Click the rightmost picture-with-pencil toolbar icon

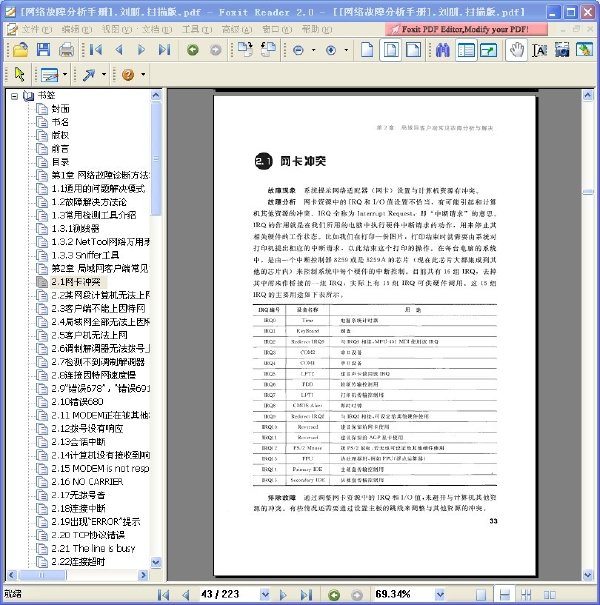coord(584,50)
